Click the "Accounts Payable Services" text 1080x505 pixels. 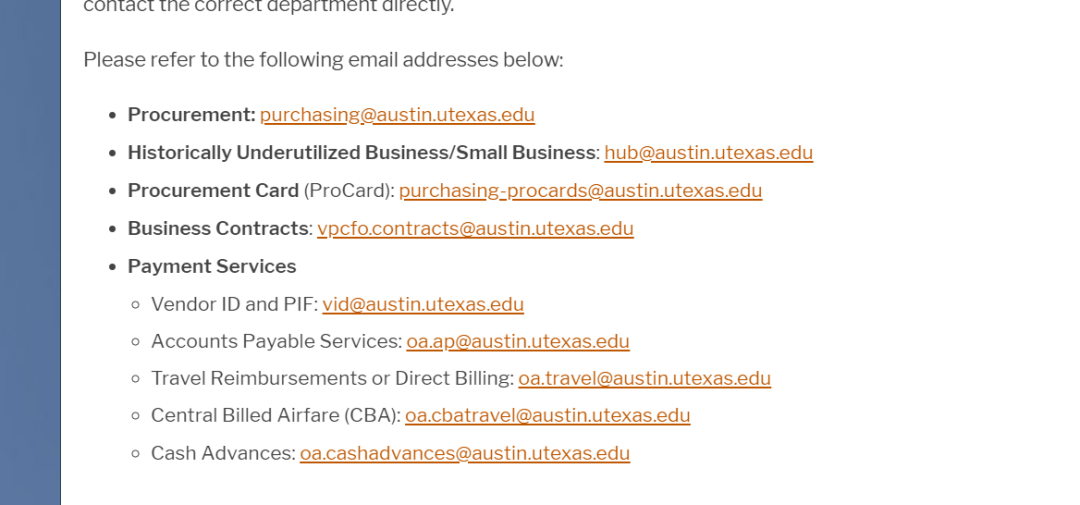275,342
